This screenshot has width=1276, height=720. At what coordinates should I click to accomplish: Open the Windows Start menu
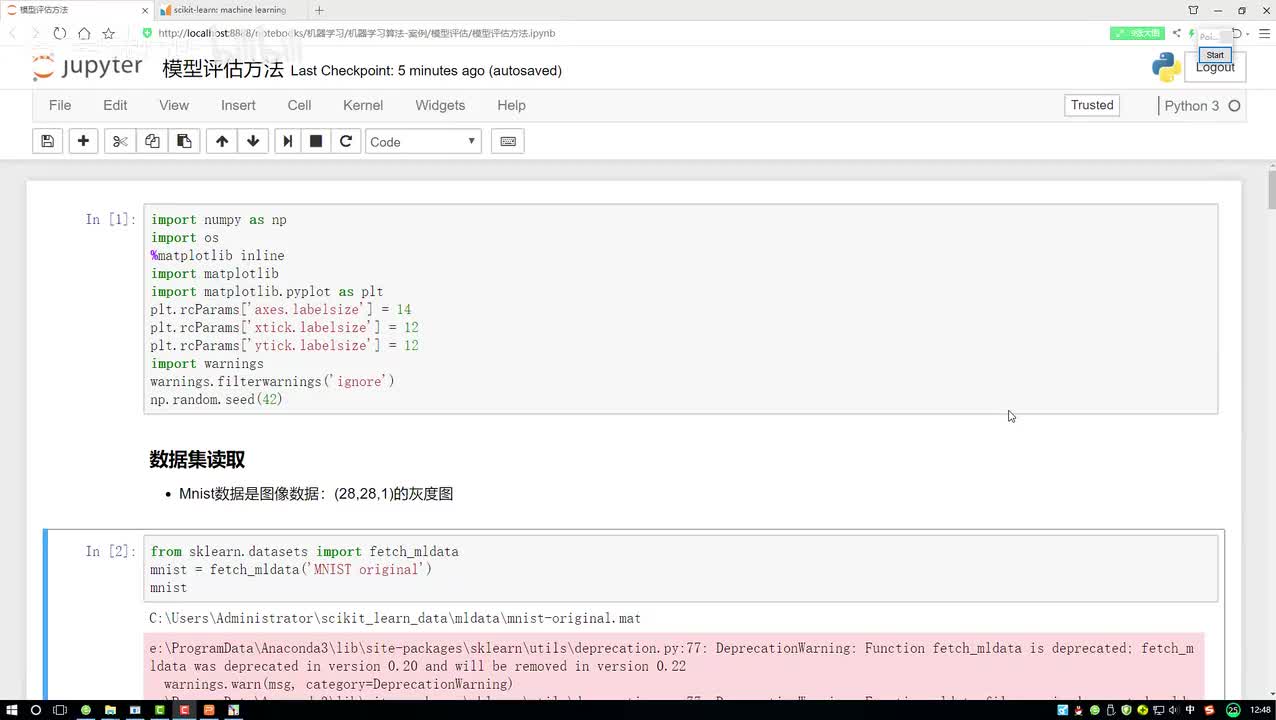tap(11, 710)
